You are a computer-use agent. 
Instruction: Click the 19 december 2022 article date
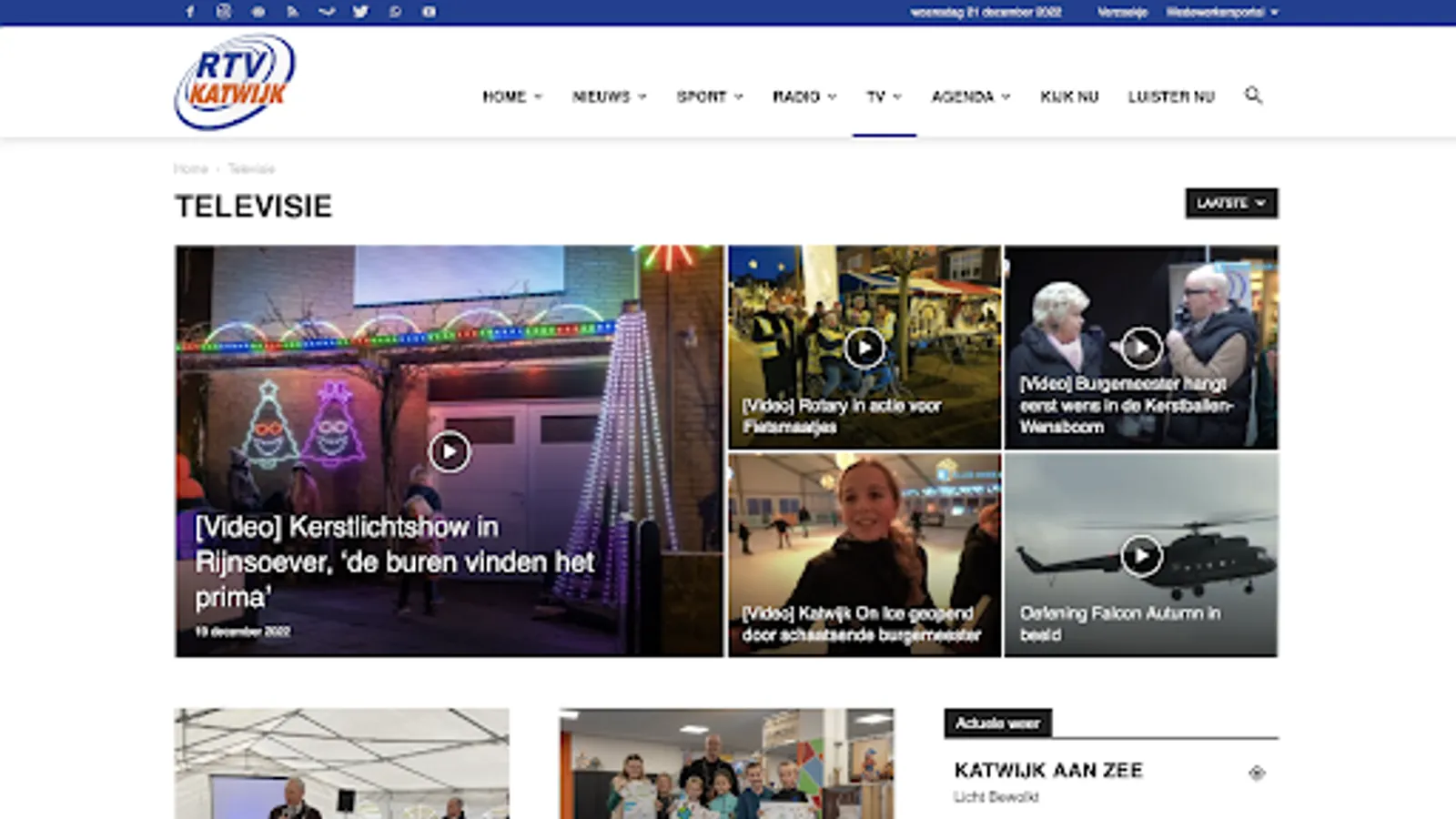coord(242,632)
